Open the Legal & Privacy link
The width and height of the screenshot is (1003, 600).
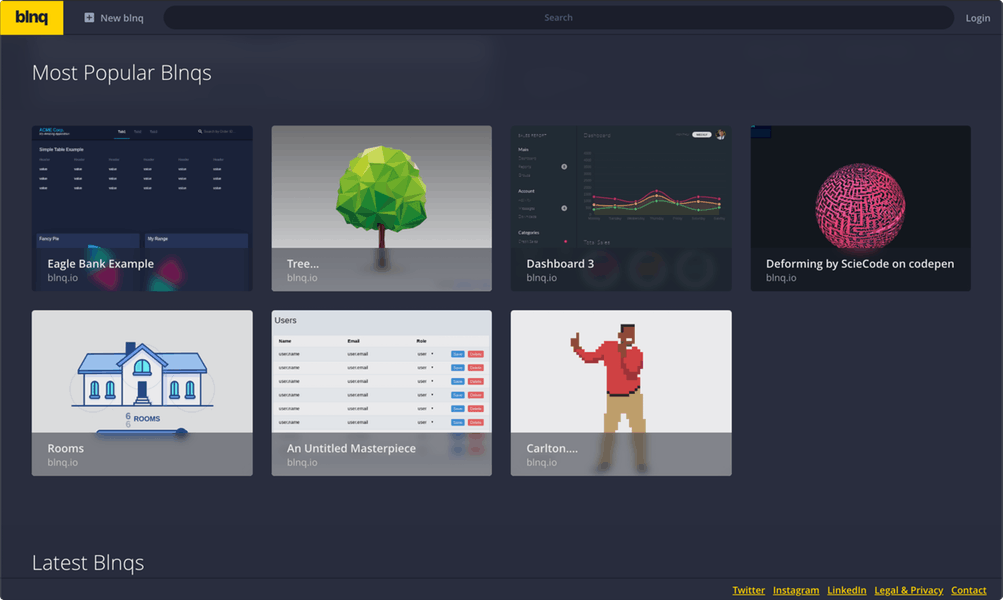[908, 590]
